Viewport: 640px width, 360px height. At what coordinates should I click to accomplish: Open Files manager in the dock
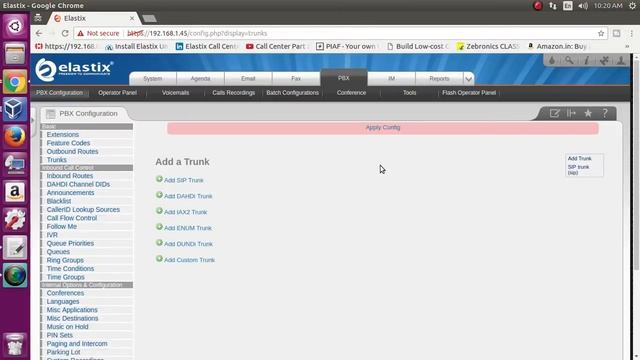pos(15,54)
